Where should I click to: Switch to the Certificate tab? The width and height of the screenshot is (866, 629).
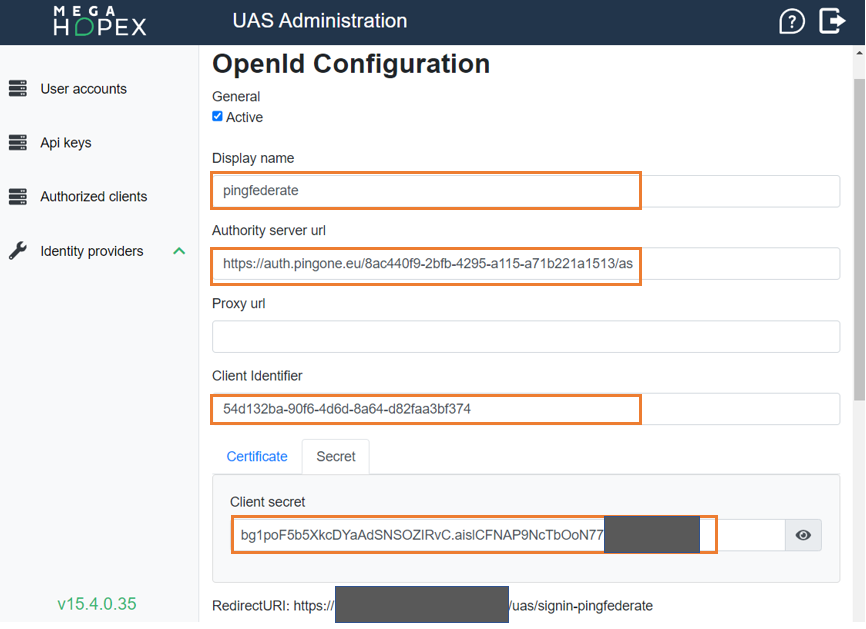(257, 456)
